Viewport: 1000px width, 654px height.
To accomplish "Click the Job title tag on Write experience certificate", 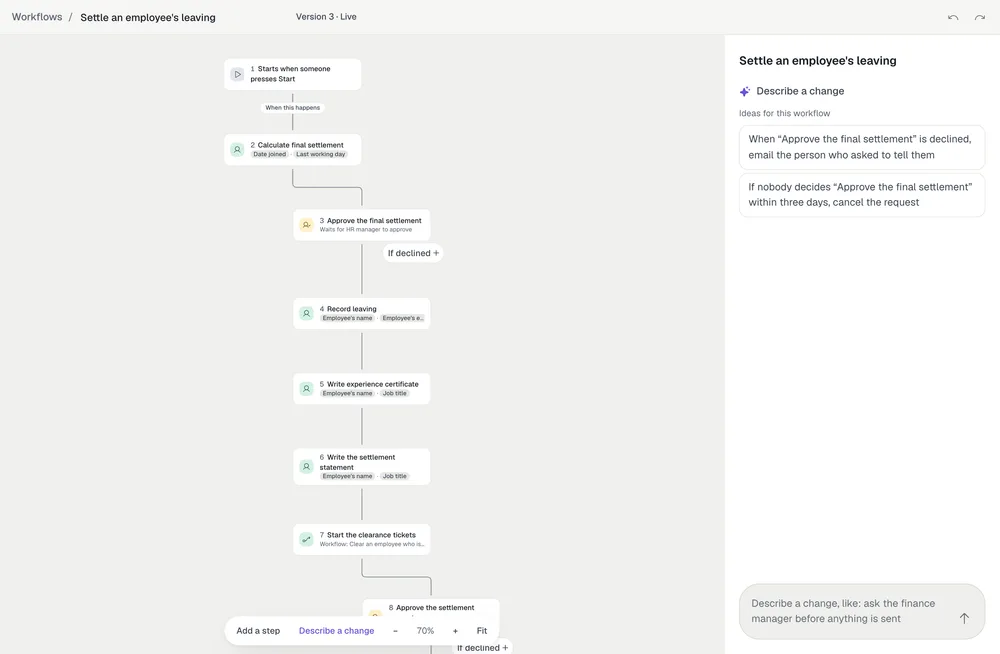I will (395, 393).
